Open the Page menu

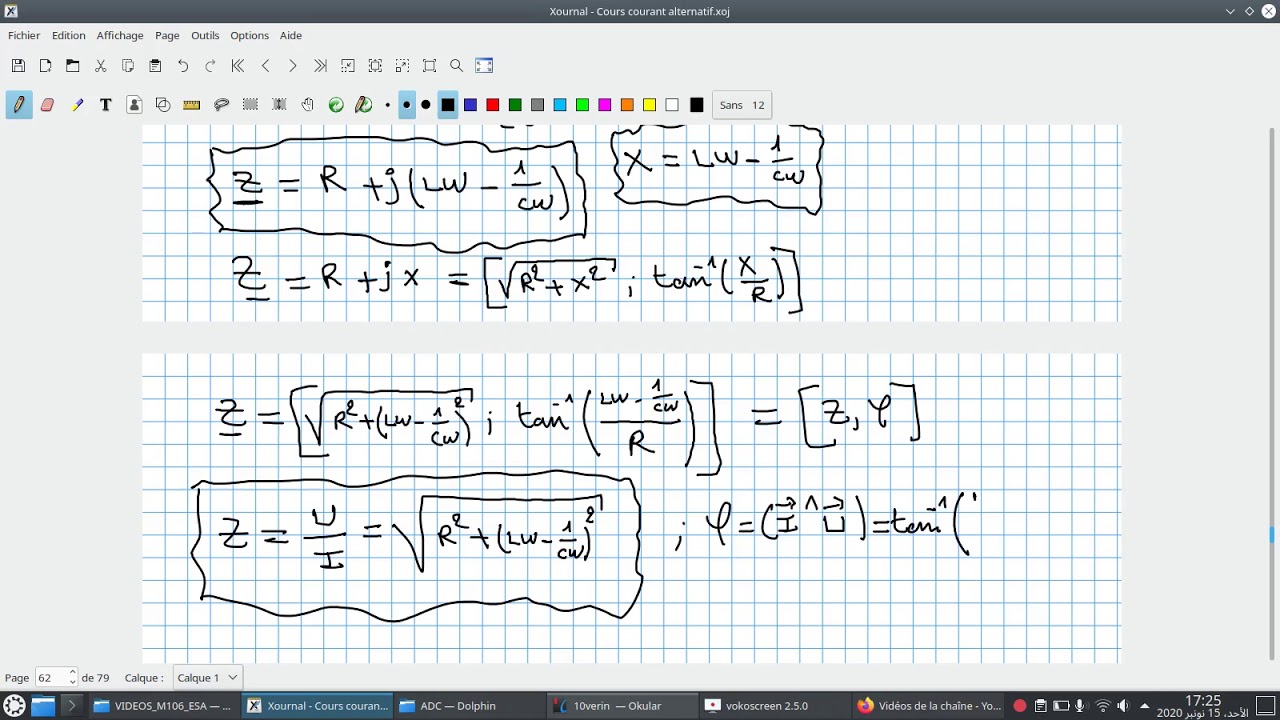point(167,35)
